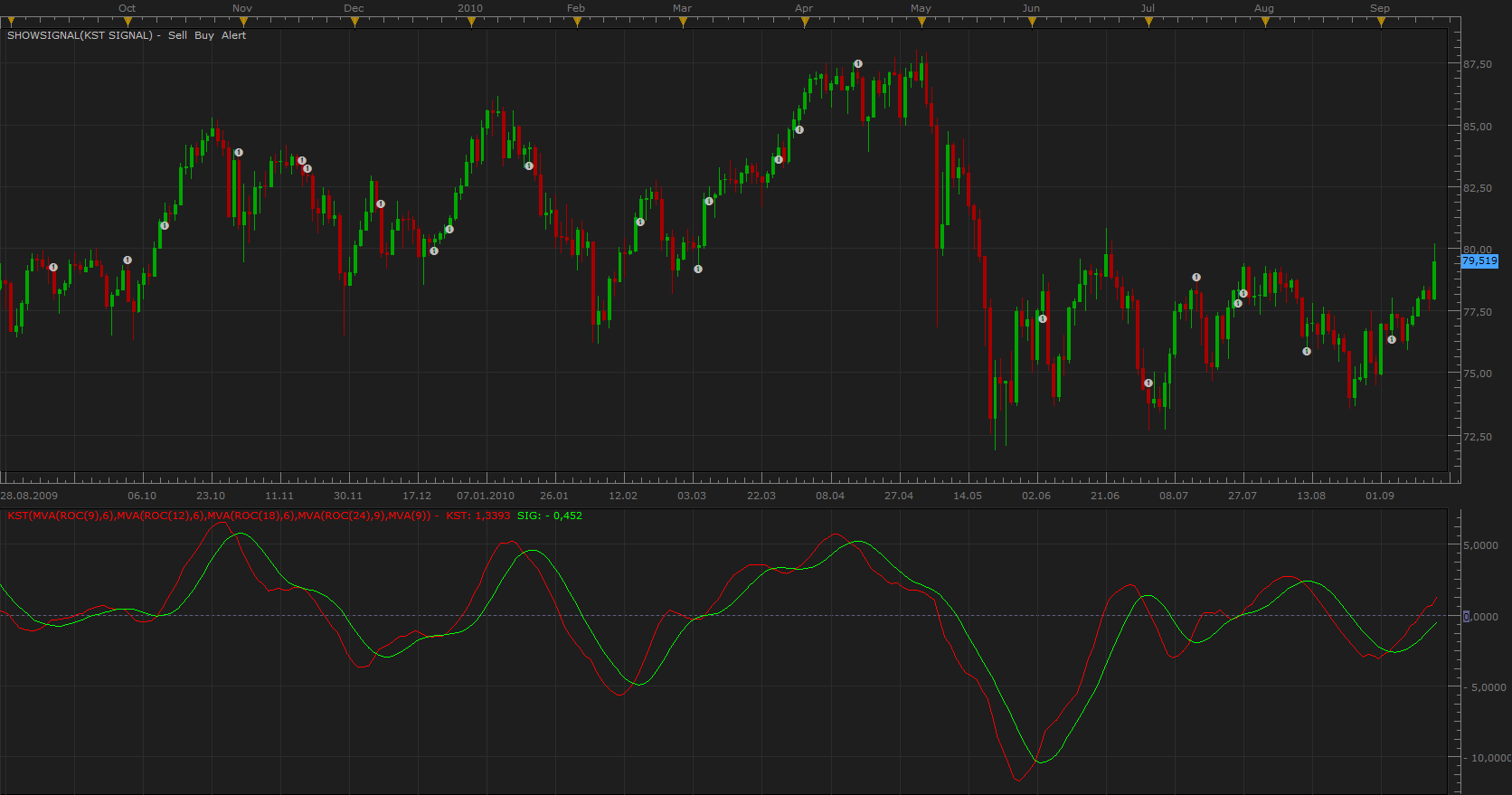This screenshot has height=795, width=1512.
Task: Click the 07.01.2010 date axis label
Action: click(x=486, y=496)
